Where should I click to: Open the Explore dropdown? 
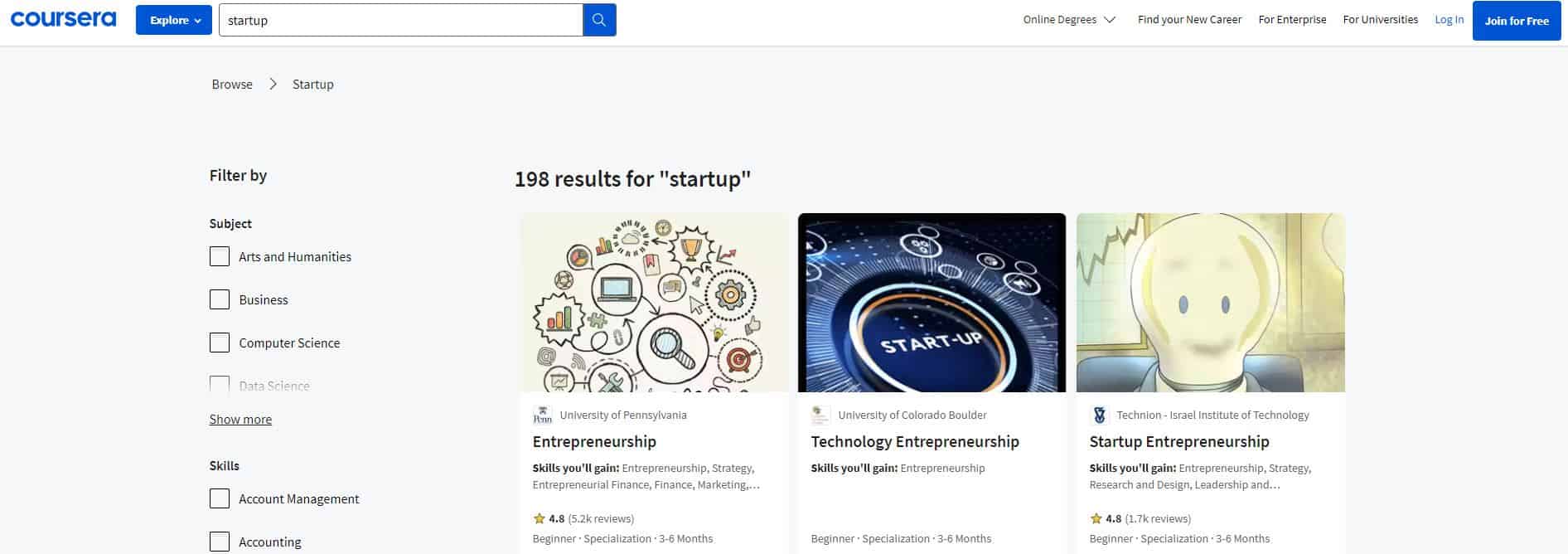[173, 19]
